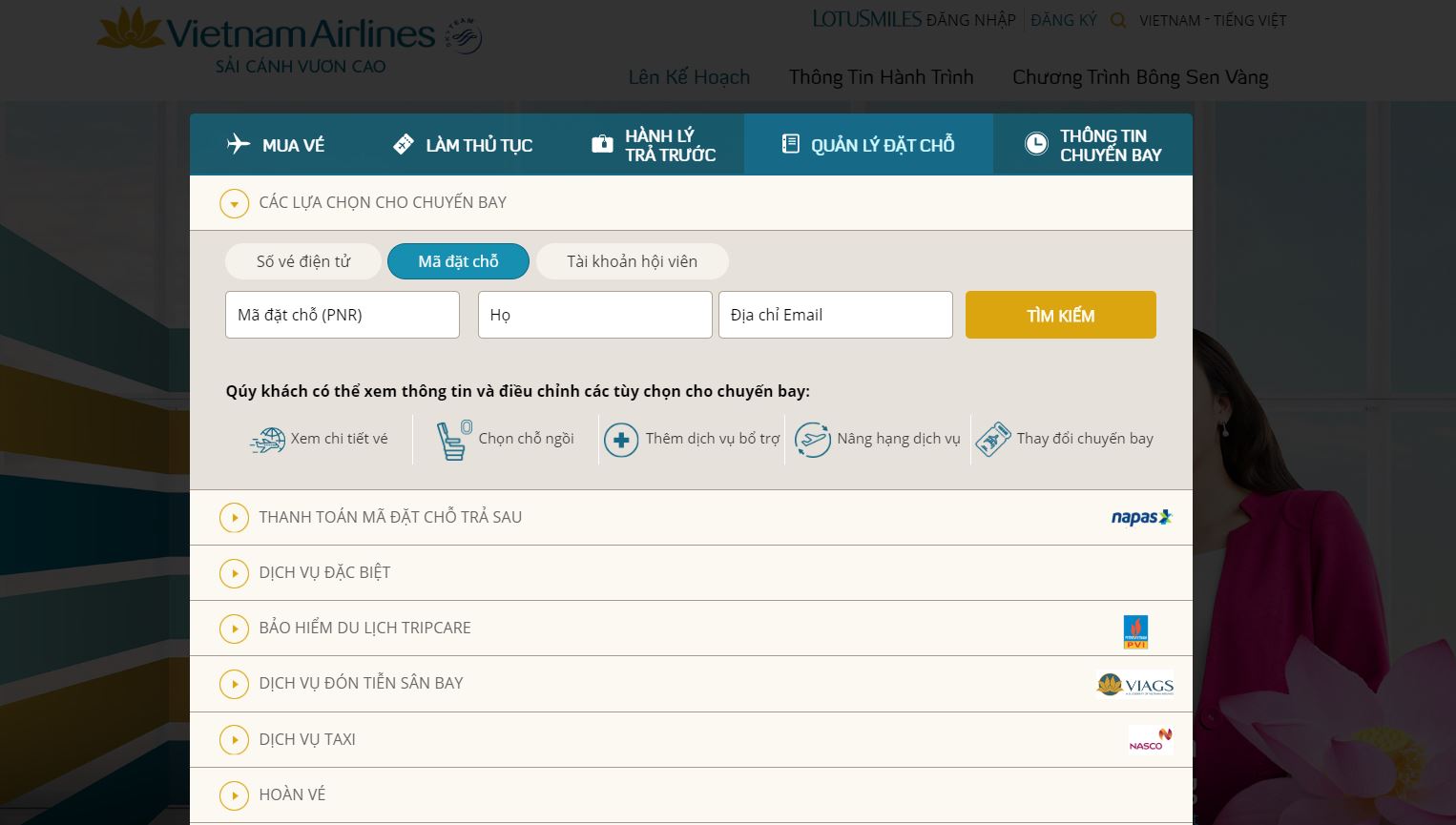Click the search magnifier icon

point(1116,19)
